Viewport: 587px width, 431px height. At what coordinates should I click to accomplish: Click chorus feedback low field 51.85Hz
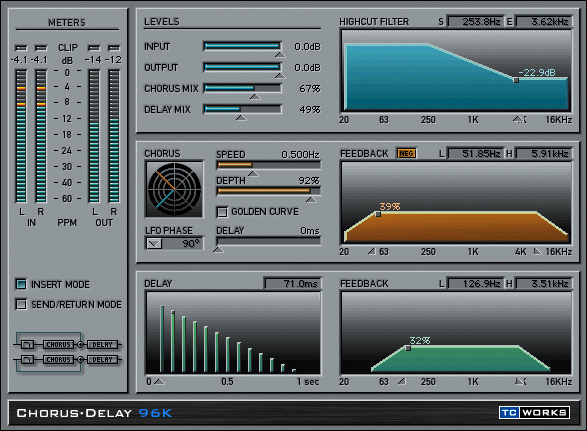coord(475,154)
